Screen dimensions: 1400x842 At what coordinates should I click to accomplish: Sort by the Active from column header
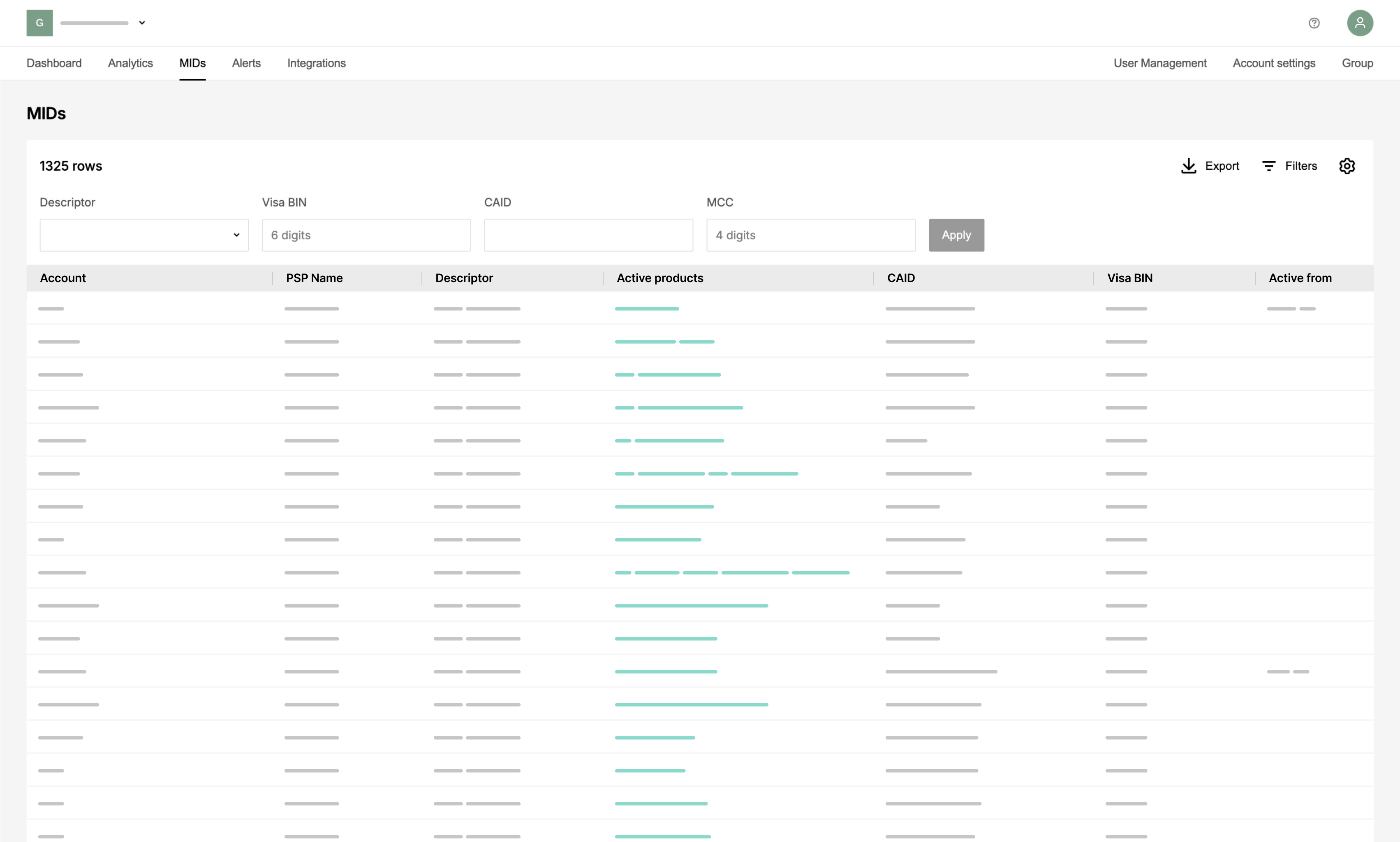[1300, 278]
